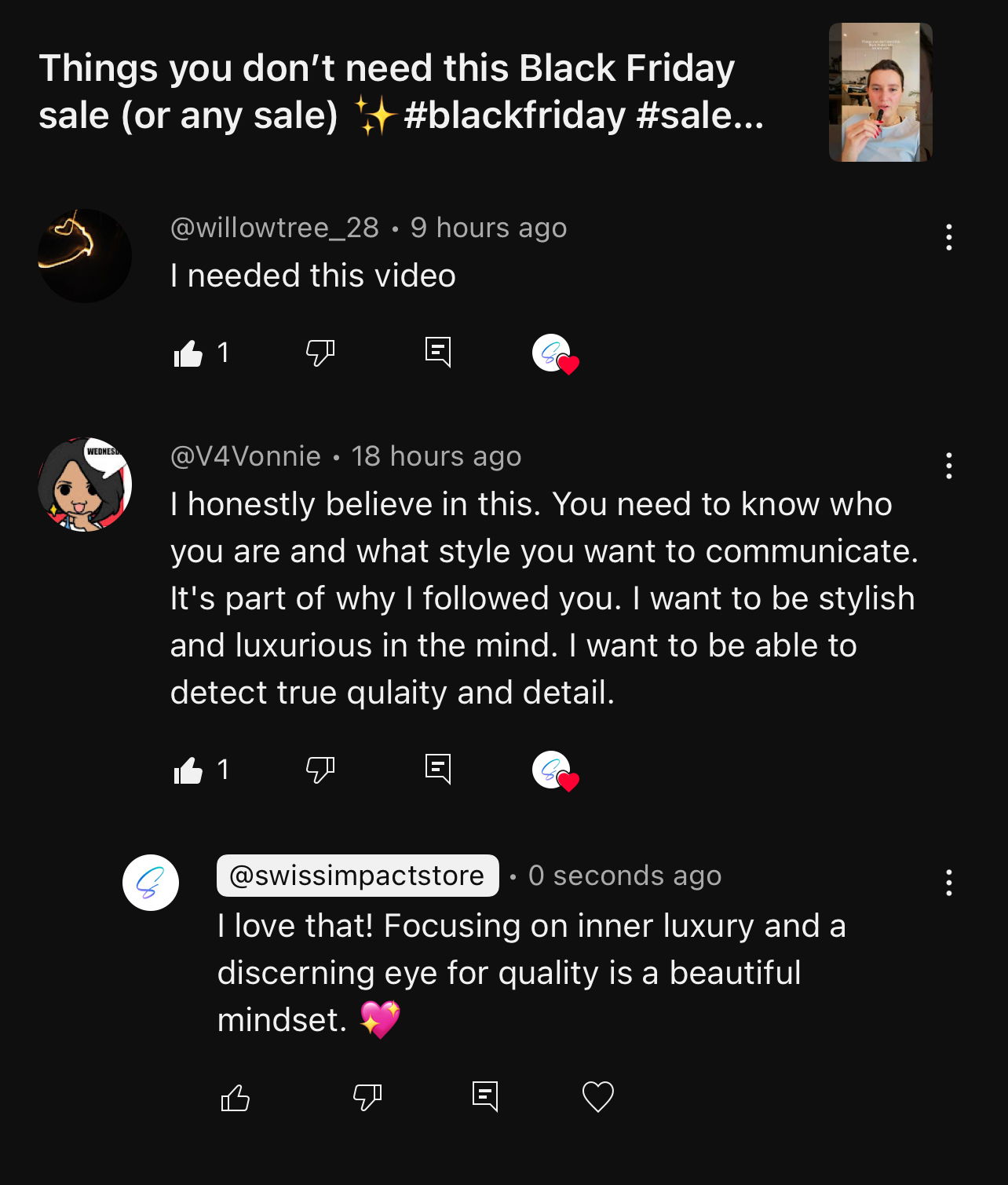Dislike the swissimpactstore reply
This screenshot has width=1008, height=1185.
[x=367, y=1097]
